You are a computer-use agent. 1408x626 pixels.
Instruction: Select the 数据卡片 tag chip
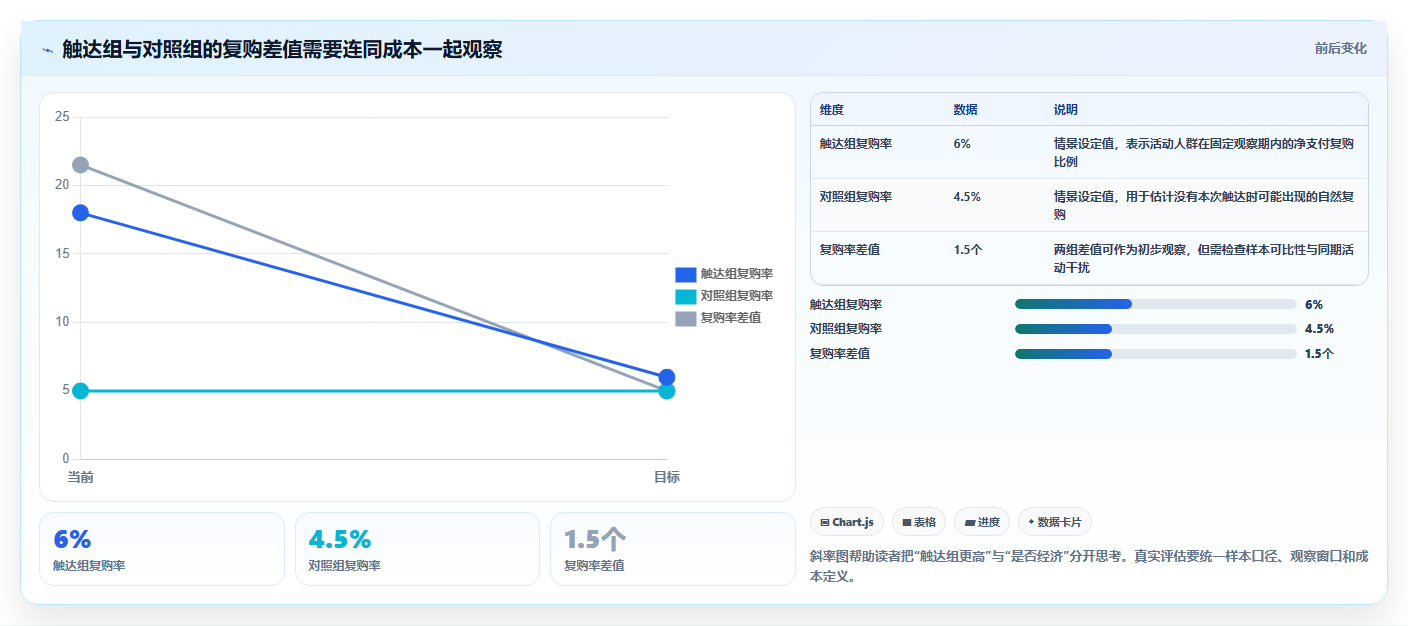pyautogui.click(x=1055, y=522)
